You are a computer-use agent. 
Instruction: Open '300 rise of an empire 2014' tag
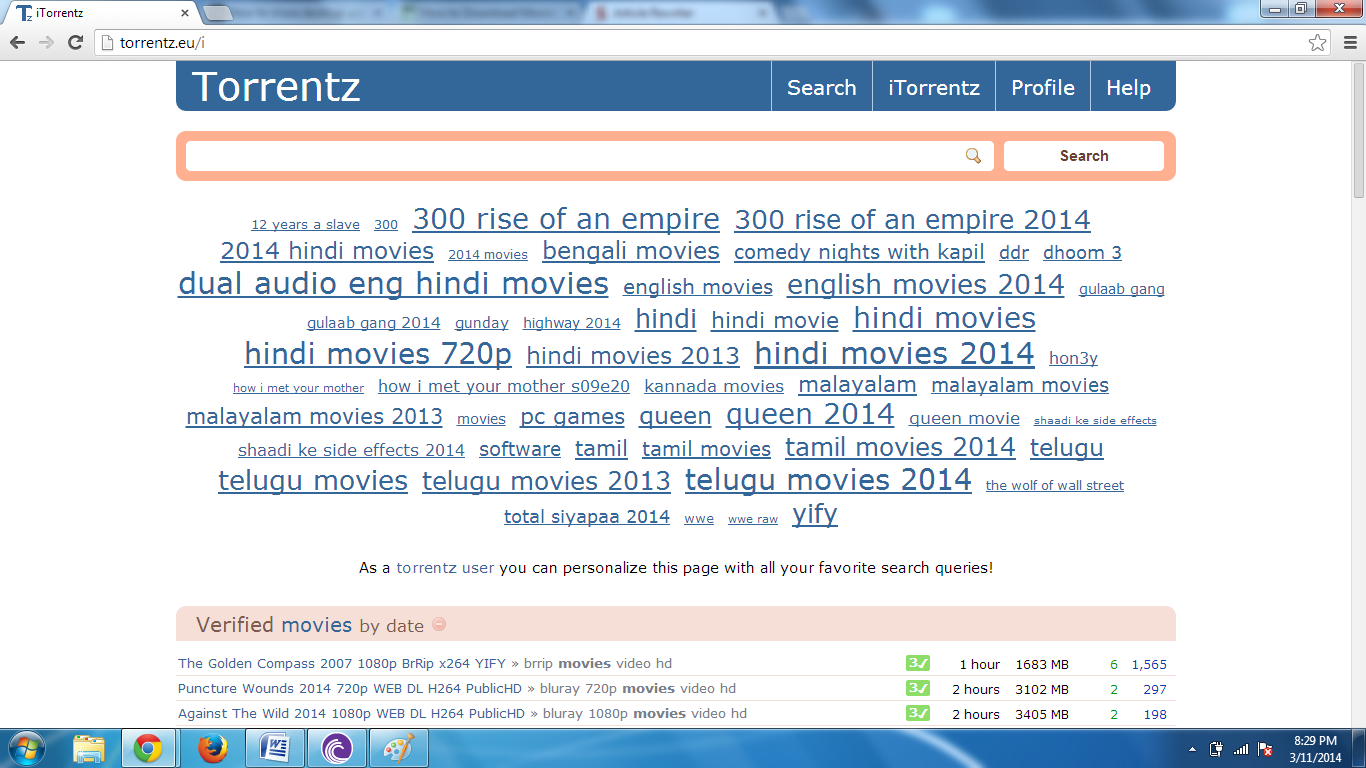(x=912, y=220)
